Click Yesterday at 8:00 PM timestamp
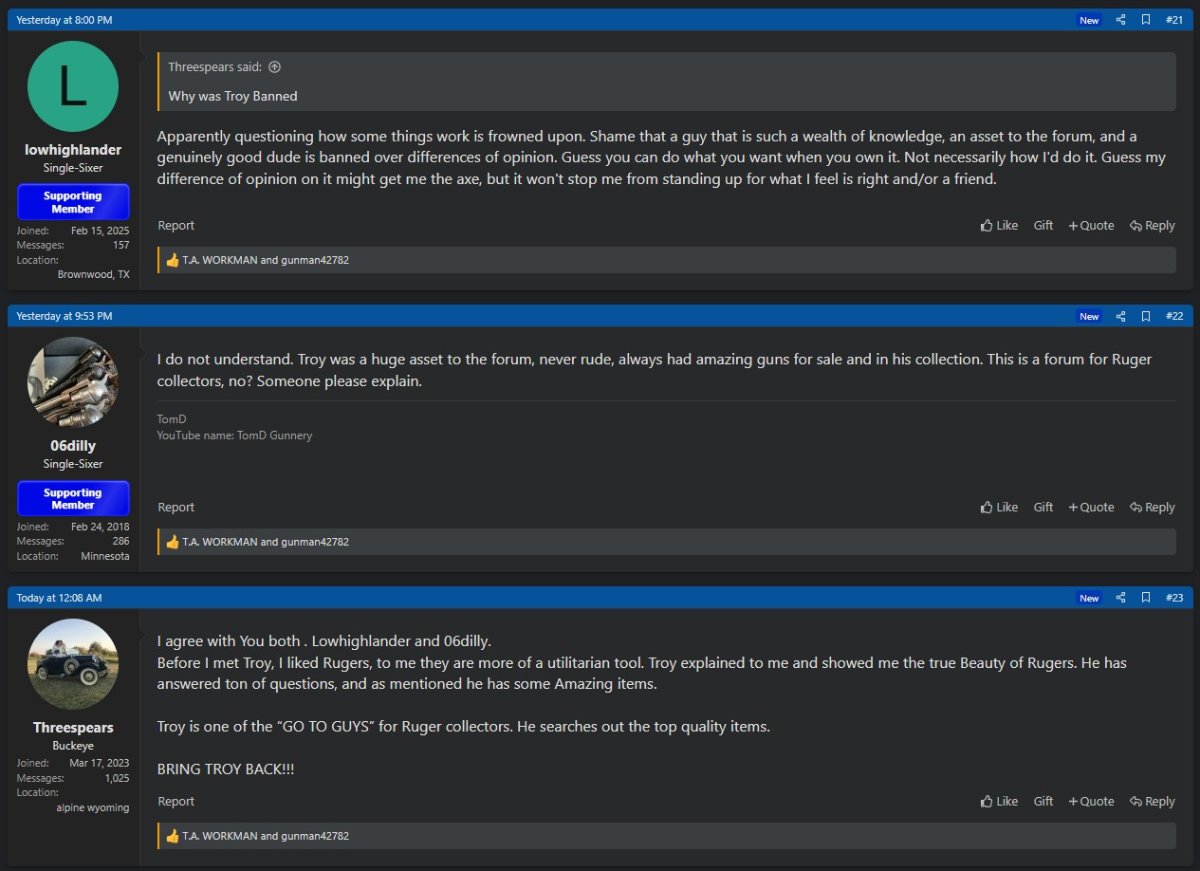This screenshot has height=871, width=1200. 64,20
